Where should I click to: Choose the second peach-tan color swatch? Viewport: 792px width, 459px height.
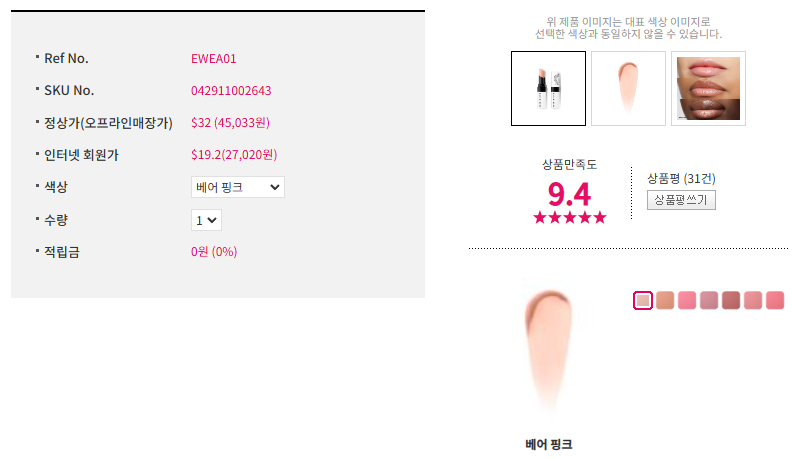pyautogui.click(x=665, y=300)
